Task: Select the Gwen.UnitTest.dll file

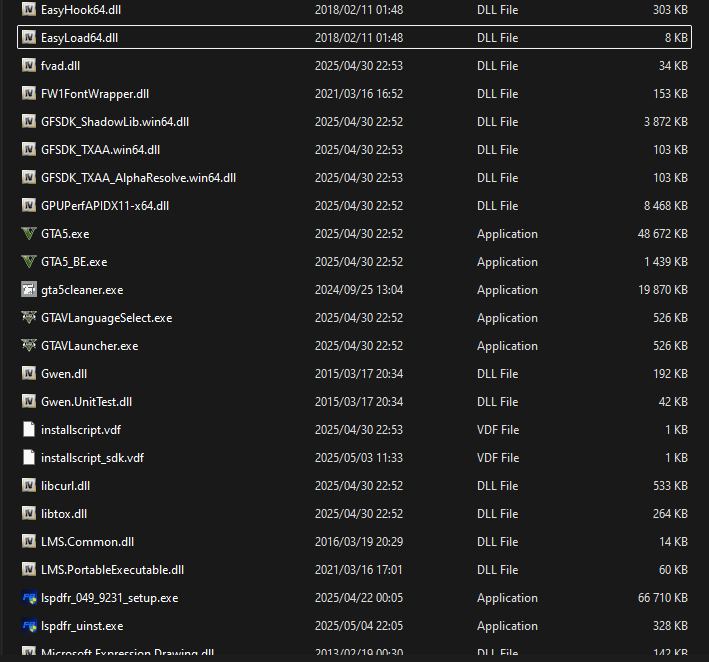Action: [86, 402]
